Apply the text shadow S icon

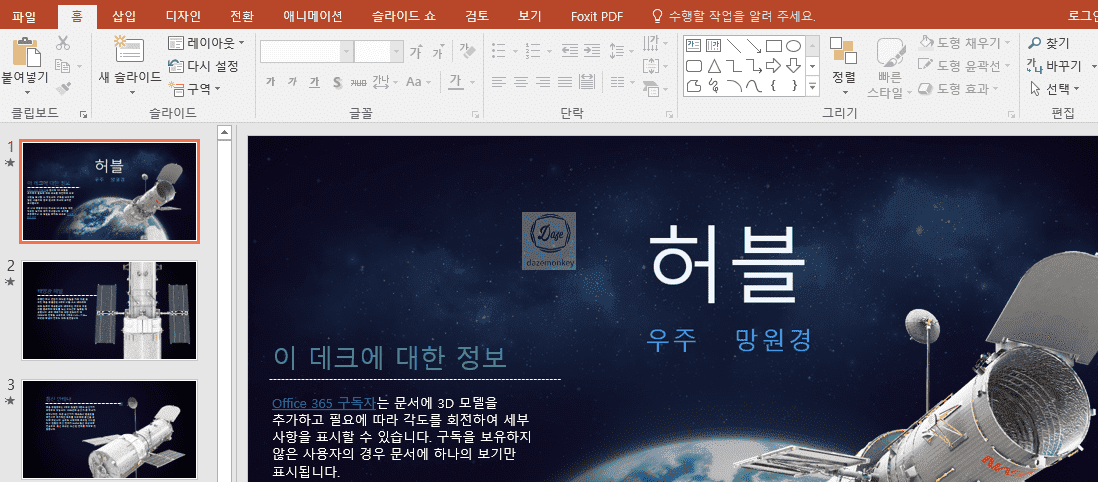click(x=337, y=83)
